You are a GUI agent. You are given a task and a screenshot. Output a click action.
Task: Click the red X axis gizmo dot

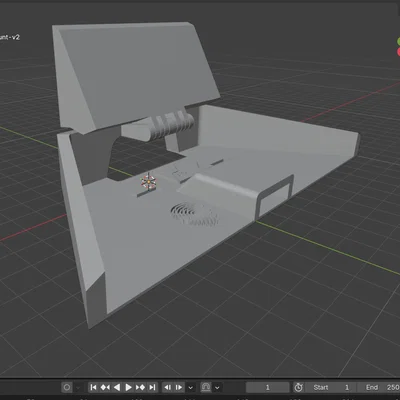398,52
